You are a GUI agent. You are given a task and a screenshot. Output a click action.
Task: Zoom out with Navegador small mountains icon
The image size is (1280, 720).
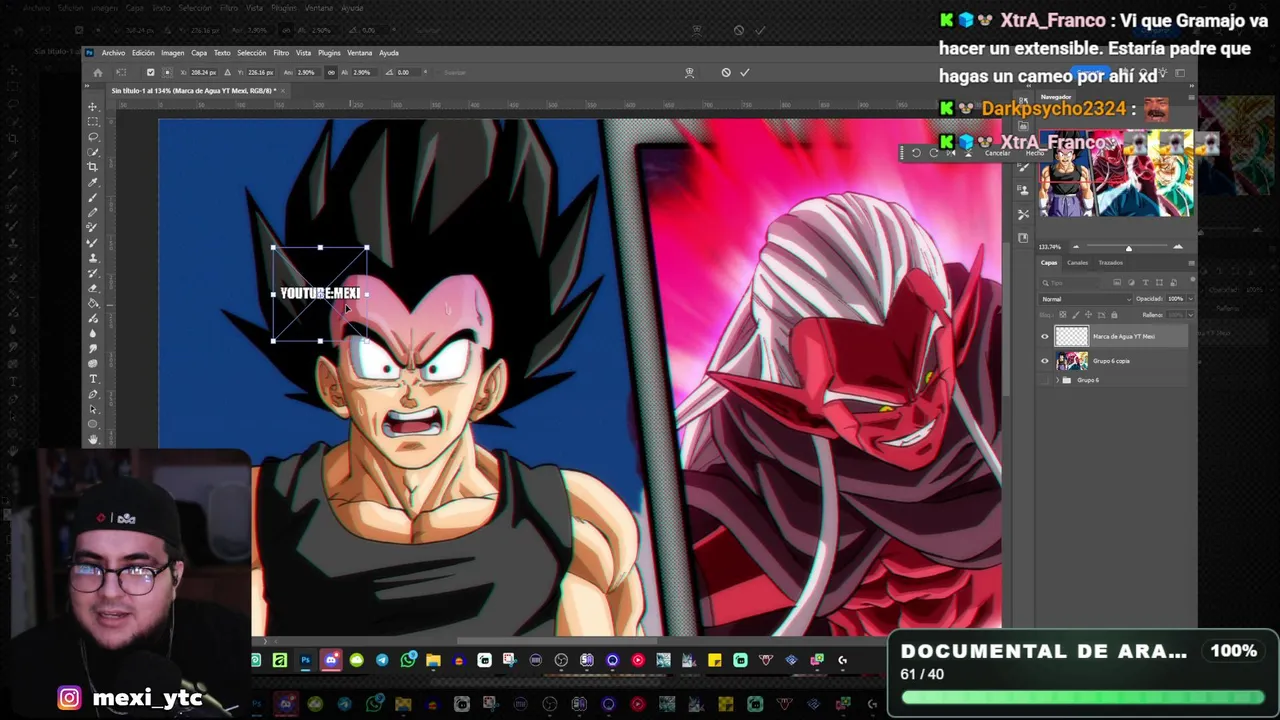[1076, 247]
